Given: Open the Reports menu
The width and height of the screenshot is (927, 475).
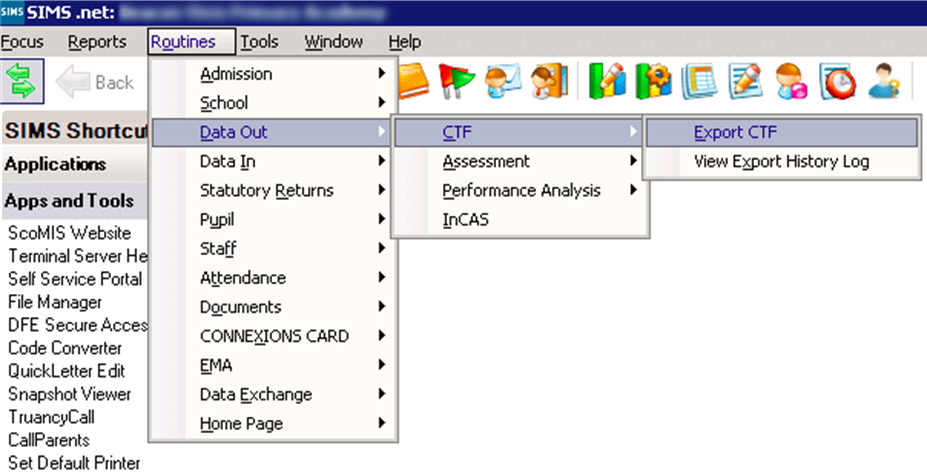Looking at the screenshot, I should (97, 42).
